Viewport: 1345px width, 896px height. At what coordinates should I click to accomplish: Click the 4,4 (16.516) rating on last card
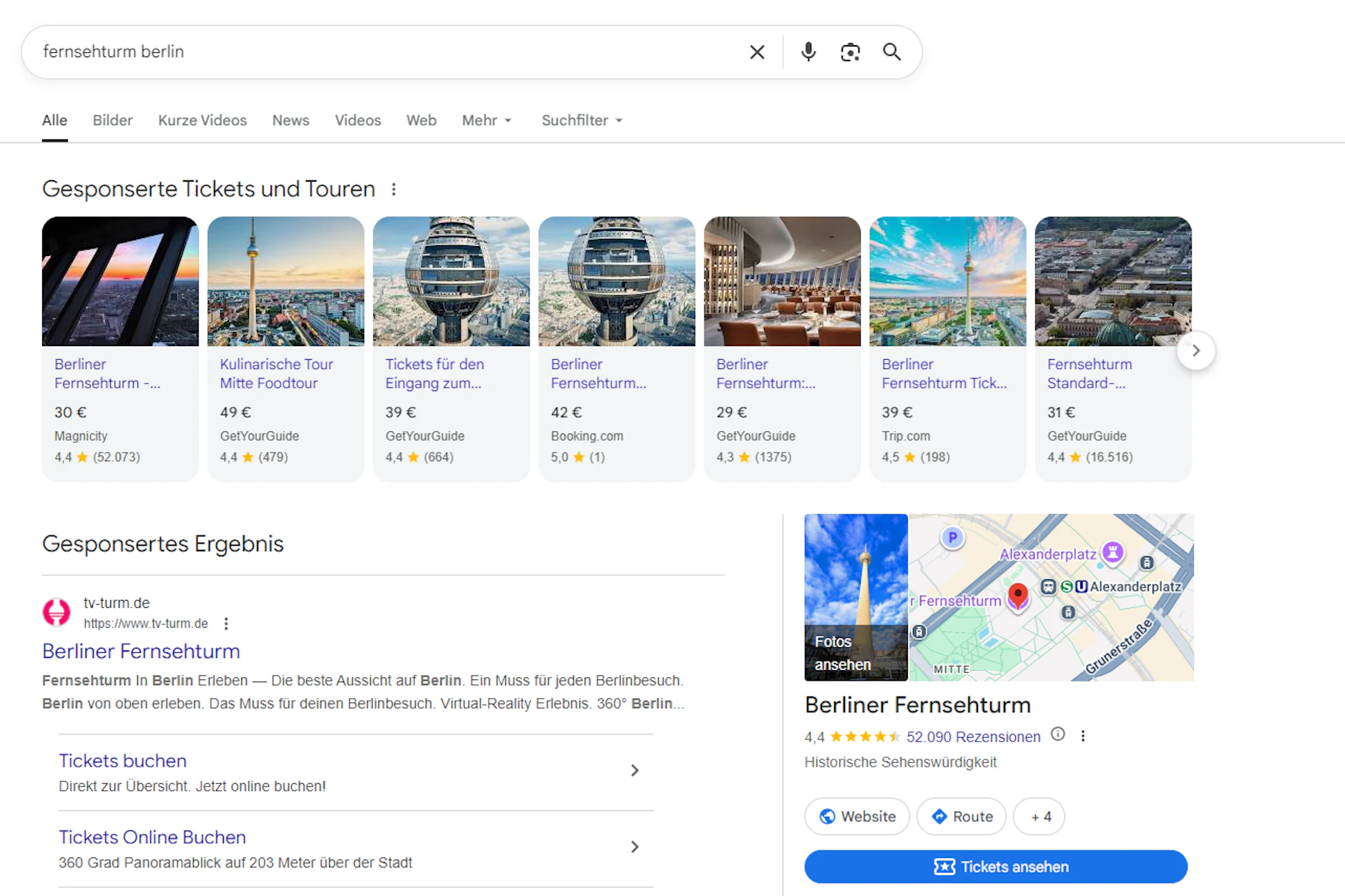point(1090,457)
